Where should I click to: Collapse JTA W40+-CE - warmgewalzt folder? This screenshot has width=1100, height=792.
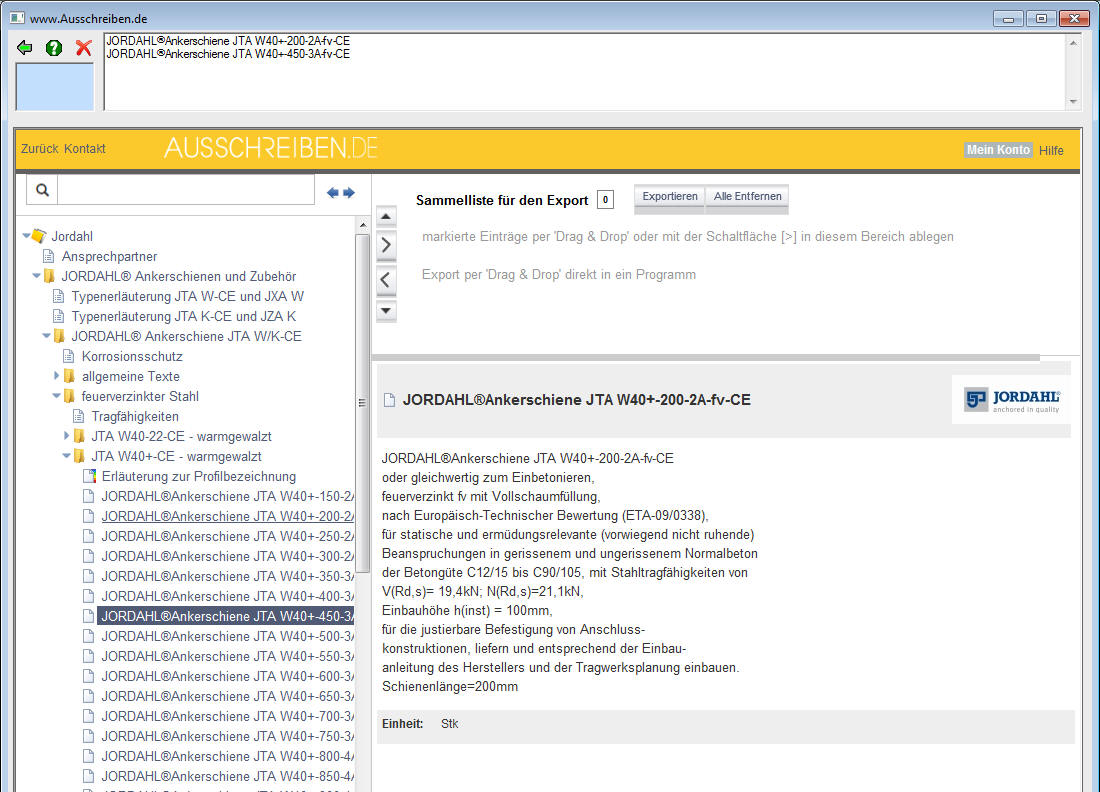click(67, 456)
